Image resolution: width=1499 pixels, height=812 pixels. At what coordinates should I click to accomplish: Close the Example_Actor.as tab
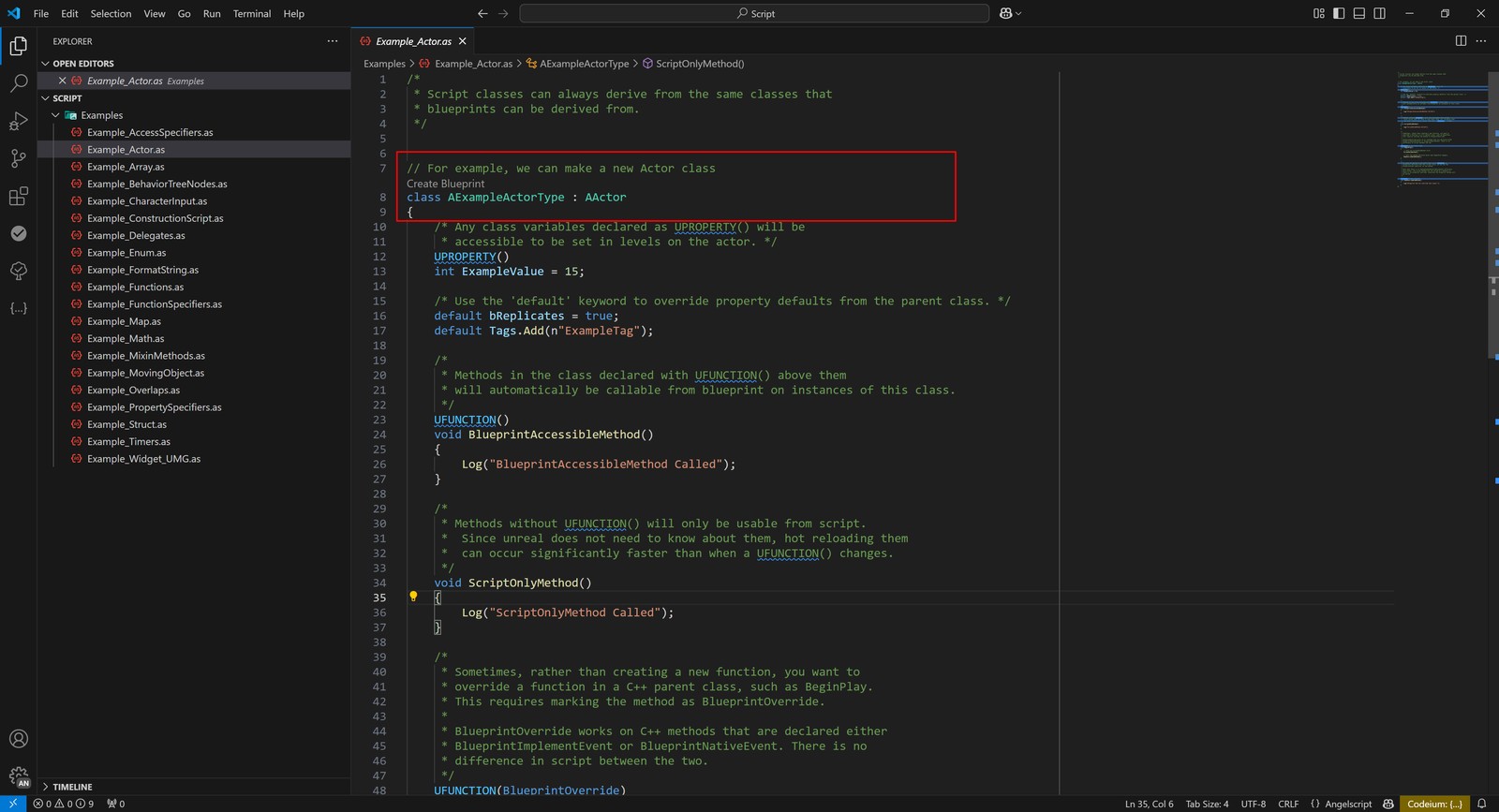click(463, 41)
